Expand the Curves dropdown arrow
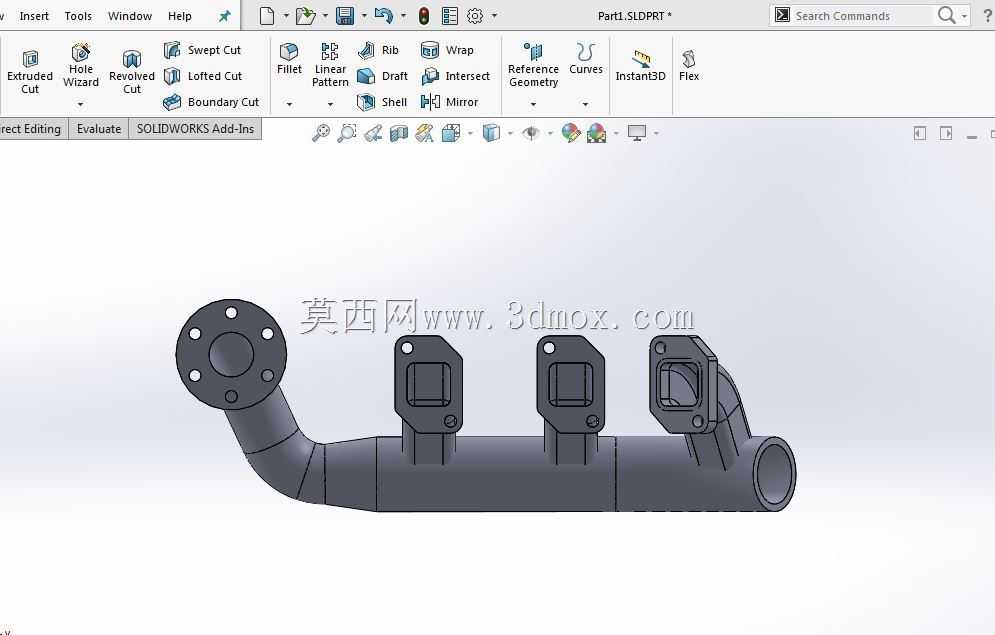 [585, 104]
